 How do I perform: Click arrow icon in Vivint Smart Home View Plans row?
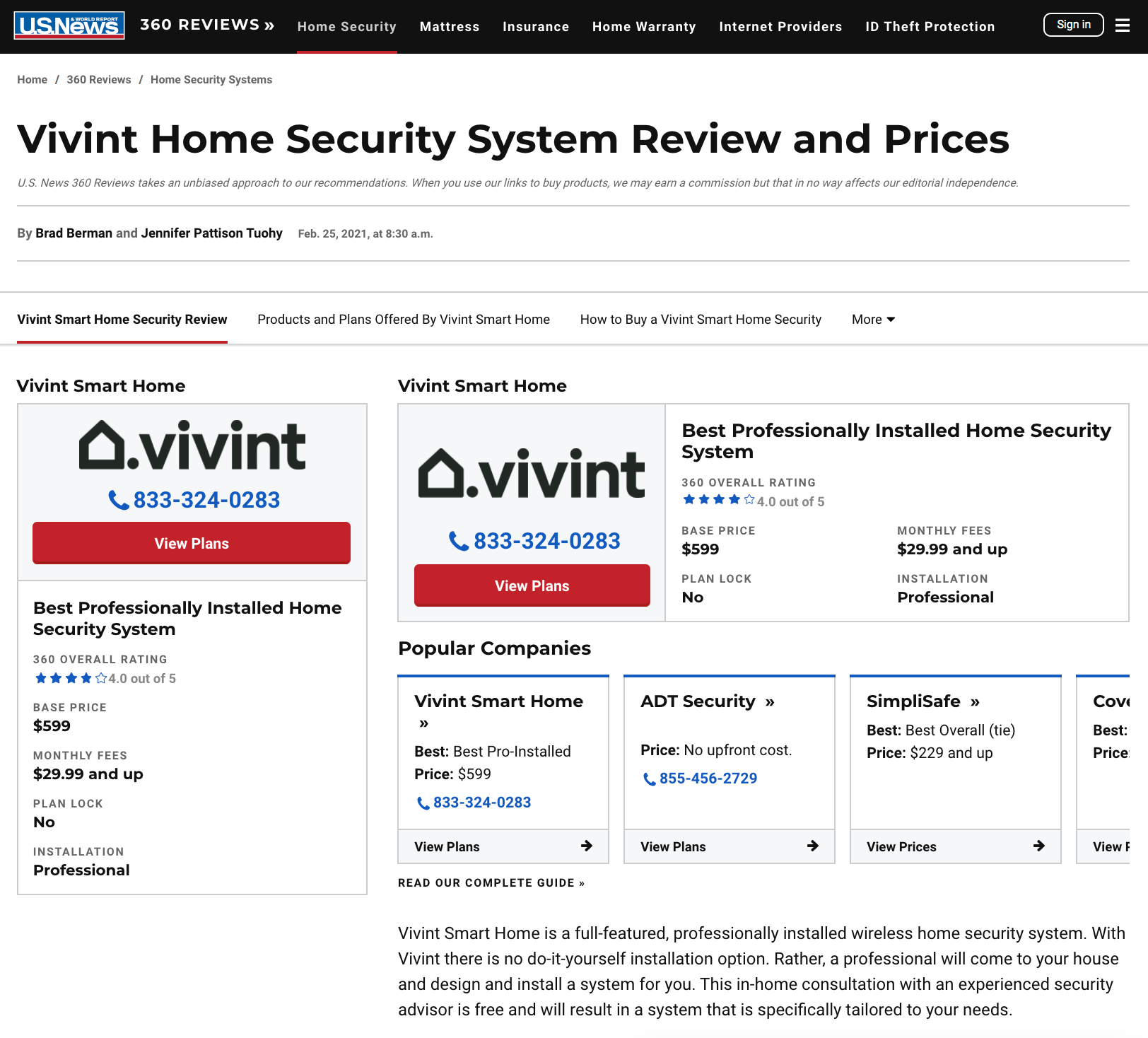(587, 846)
